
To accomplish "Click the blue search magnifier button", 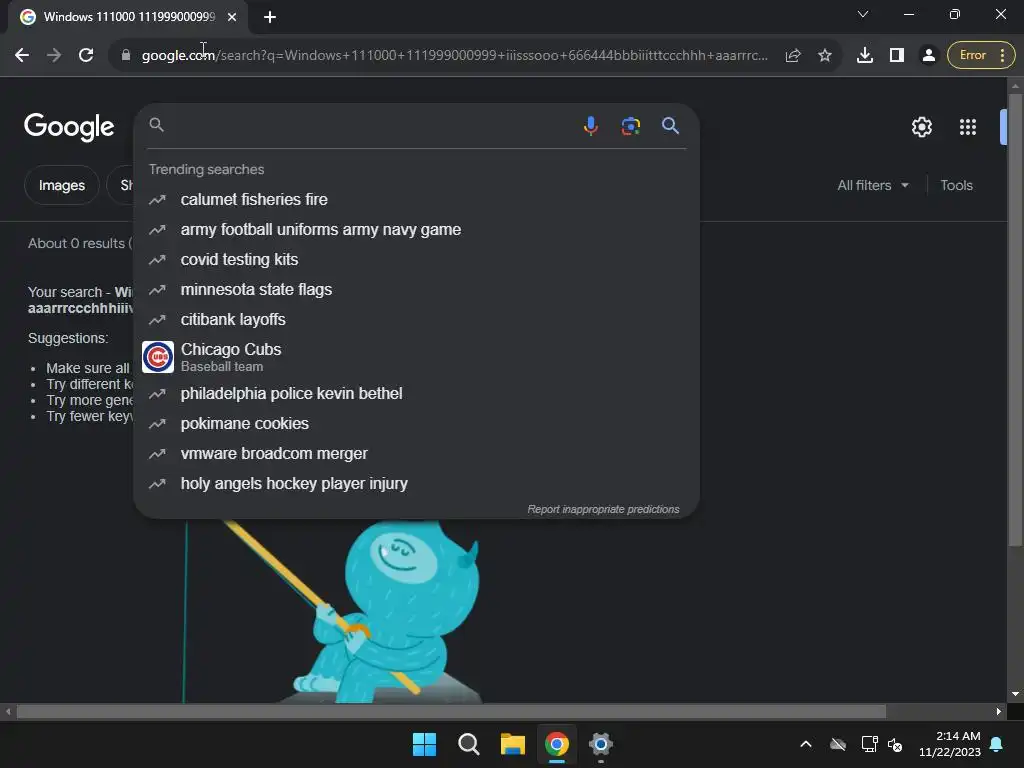I will pyautogui.click(x=670, y=125).
